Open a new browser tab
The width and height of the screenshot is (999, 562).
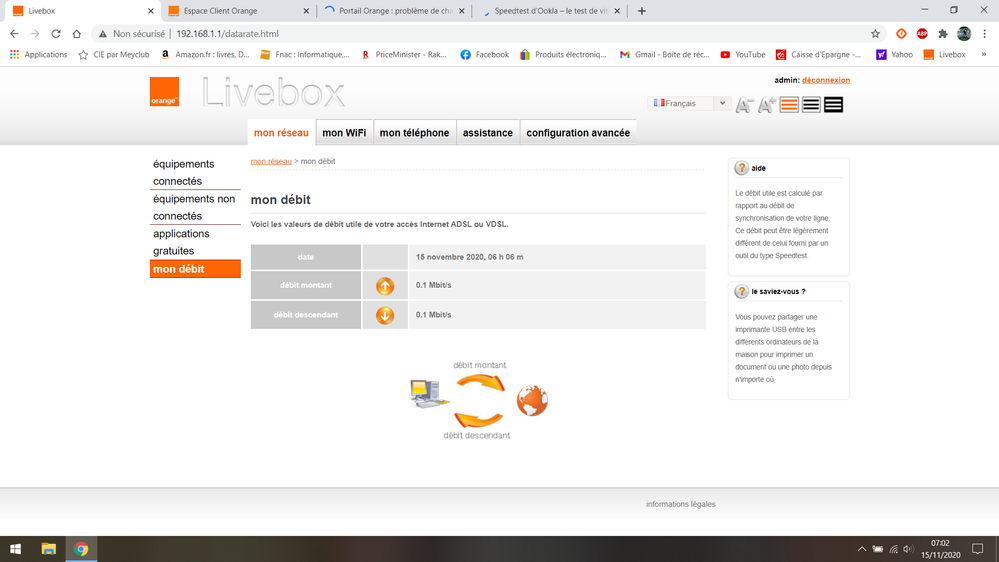(642, 11)
